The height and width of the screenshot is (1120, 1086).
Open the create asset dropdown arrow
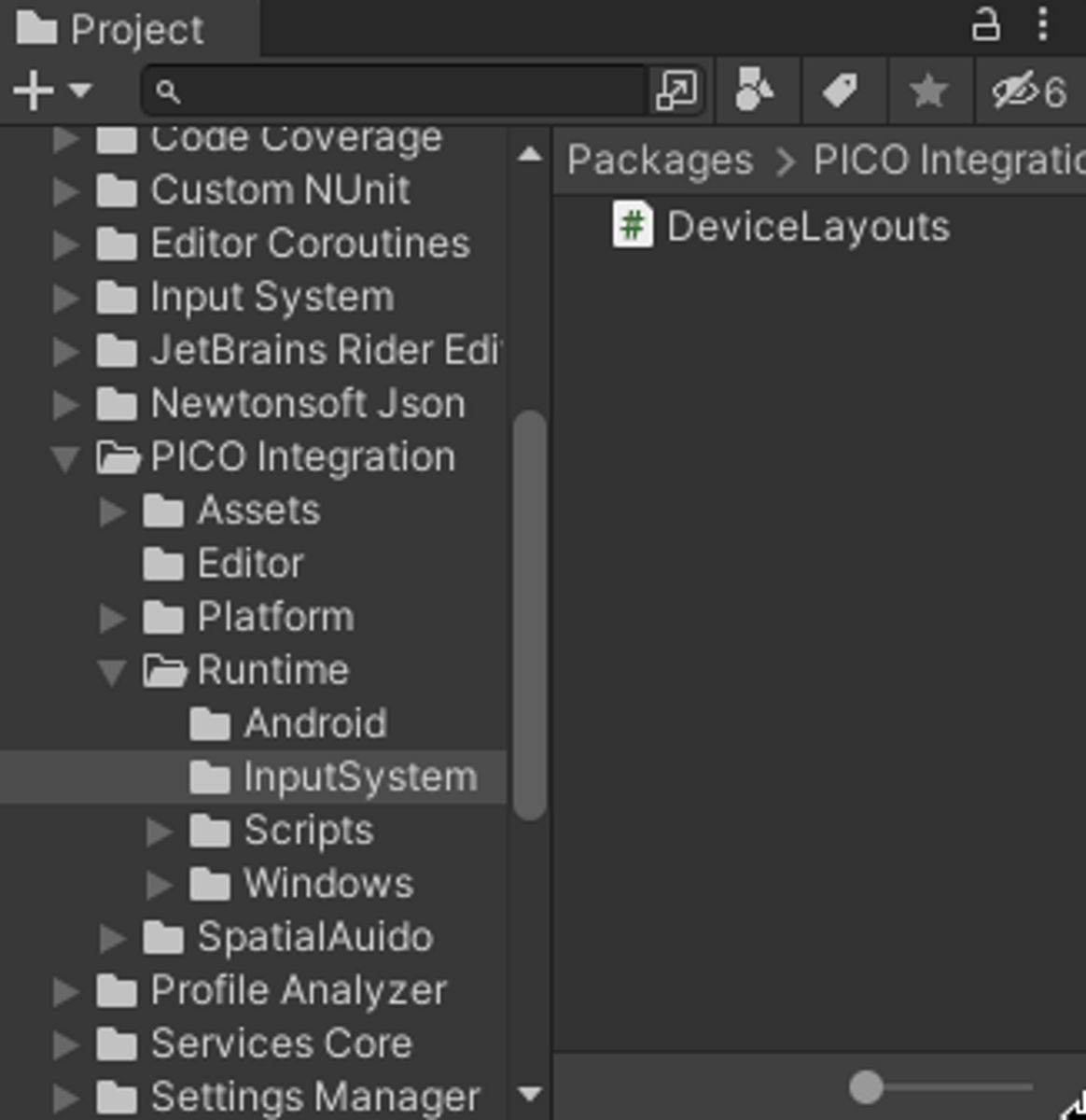[x=80, y=91]
